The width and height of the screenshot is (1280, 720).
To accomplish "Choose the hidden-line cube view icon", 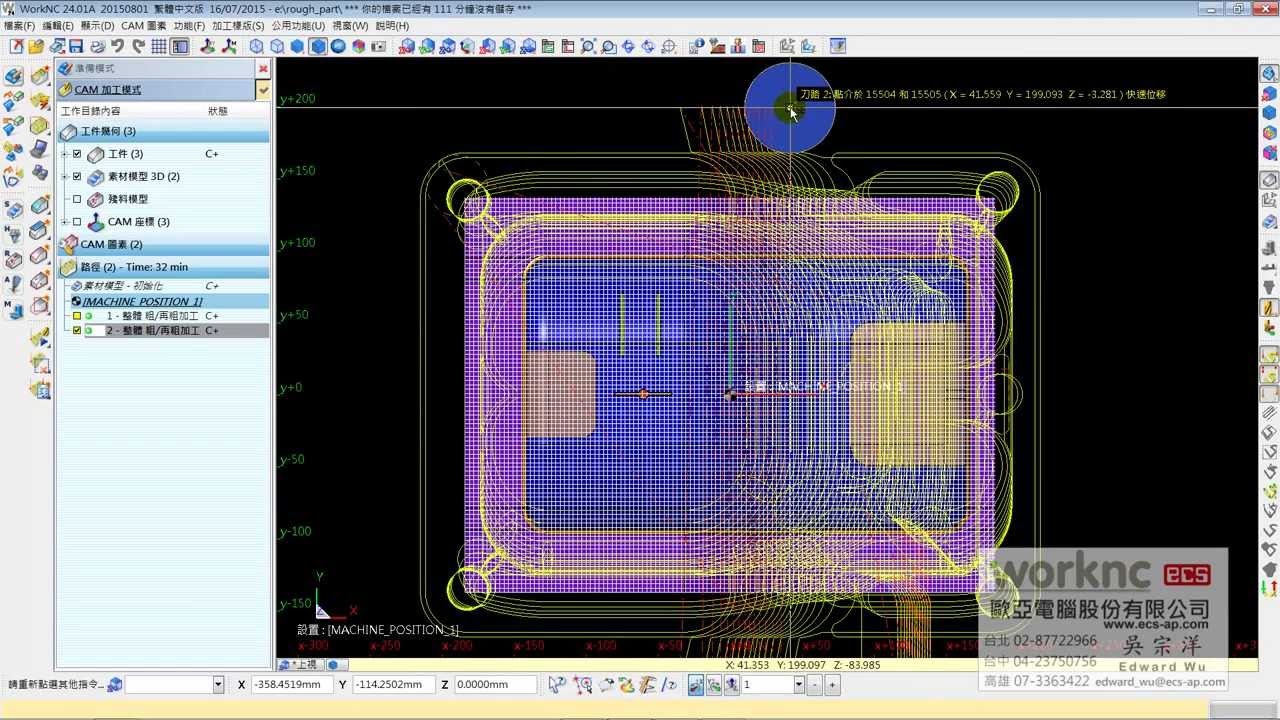I will (277, 46).
